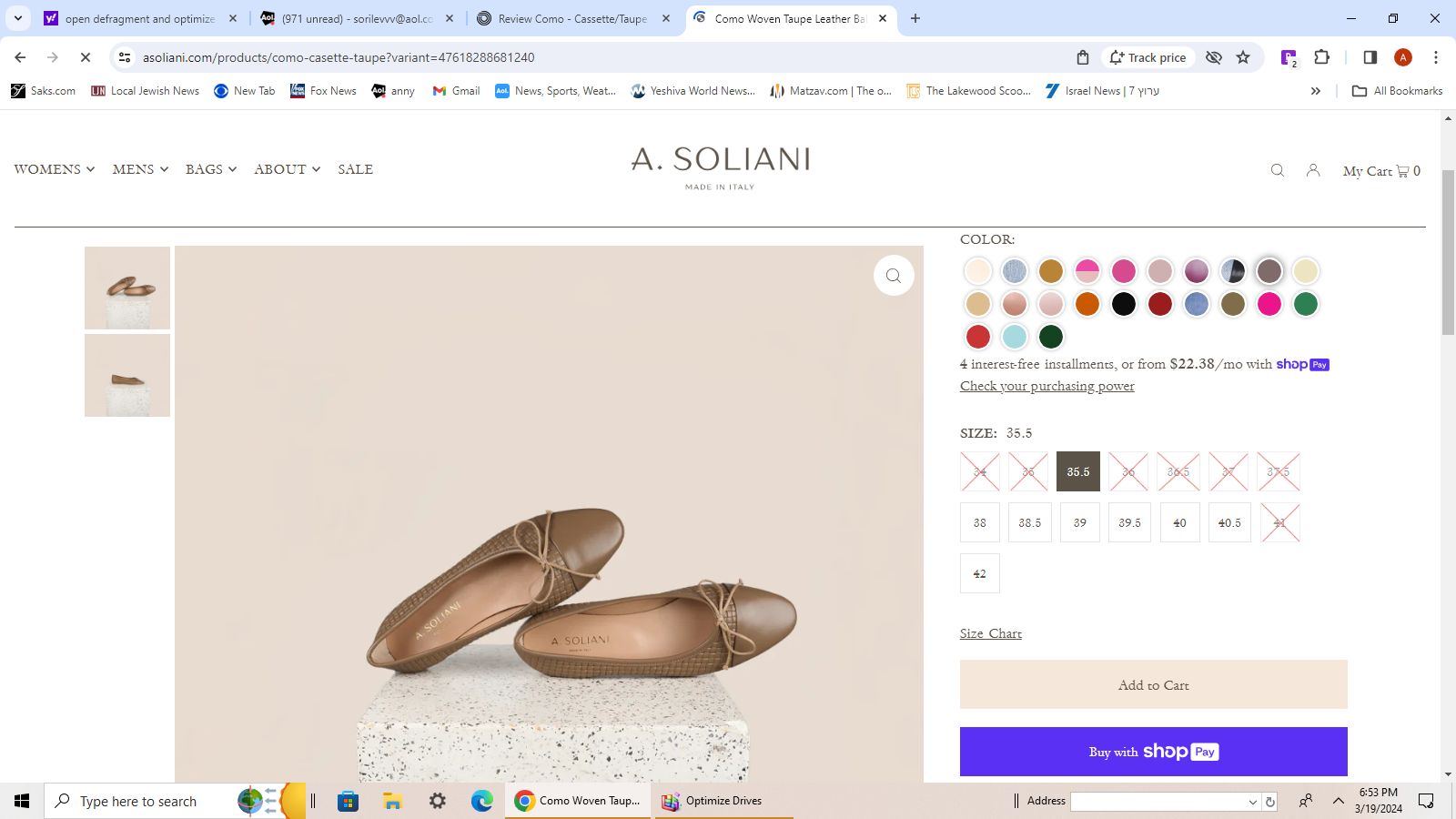The height and width of the screenshot is (819, 1456).
Task: Open the account profile icon
Action: click(x=1313, y=170)
